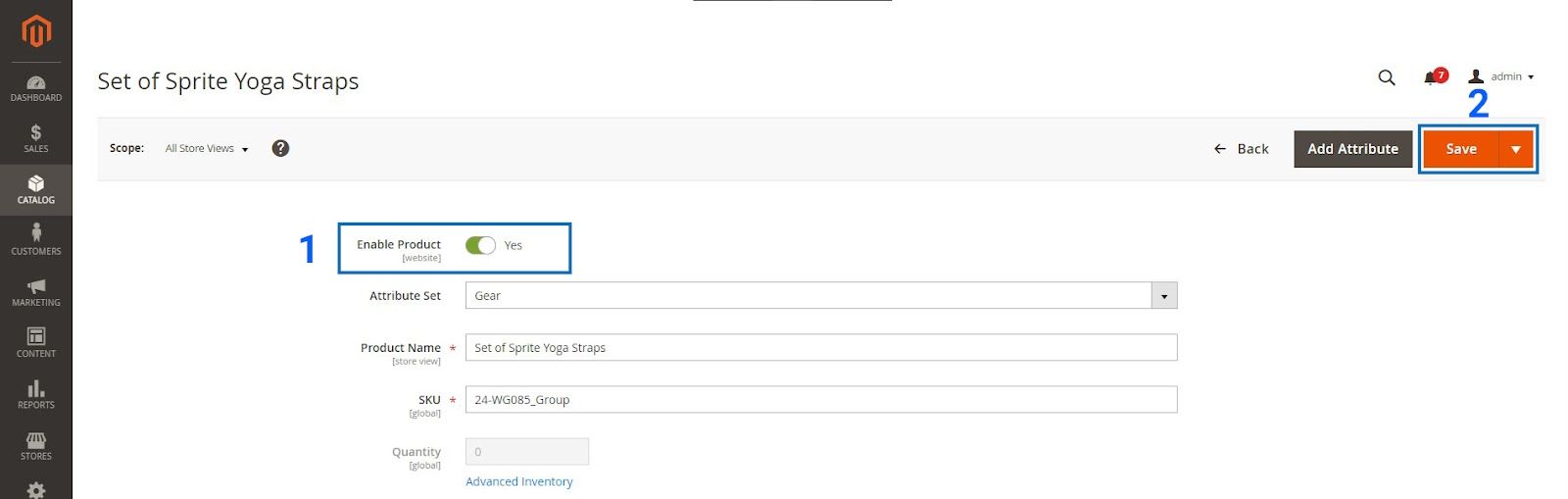Click the Save button

[1461, 149]
